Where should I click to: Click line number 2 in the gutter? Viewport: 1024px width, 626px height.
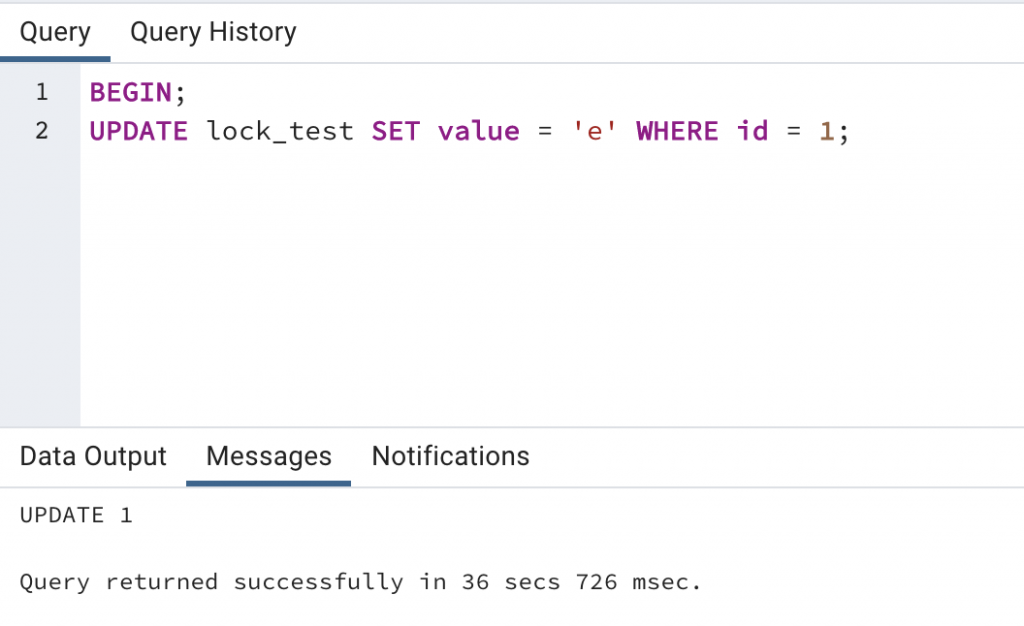coord(41,131)
